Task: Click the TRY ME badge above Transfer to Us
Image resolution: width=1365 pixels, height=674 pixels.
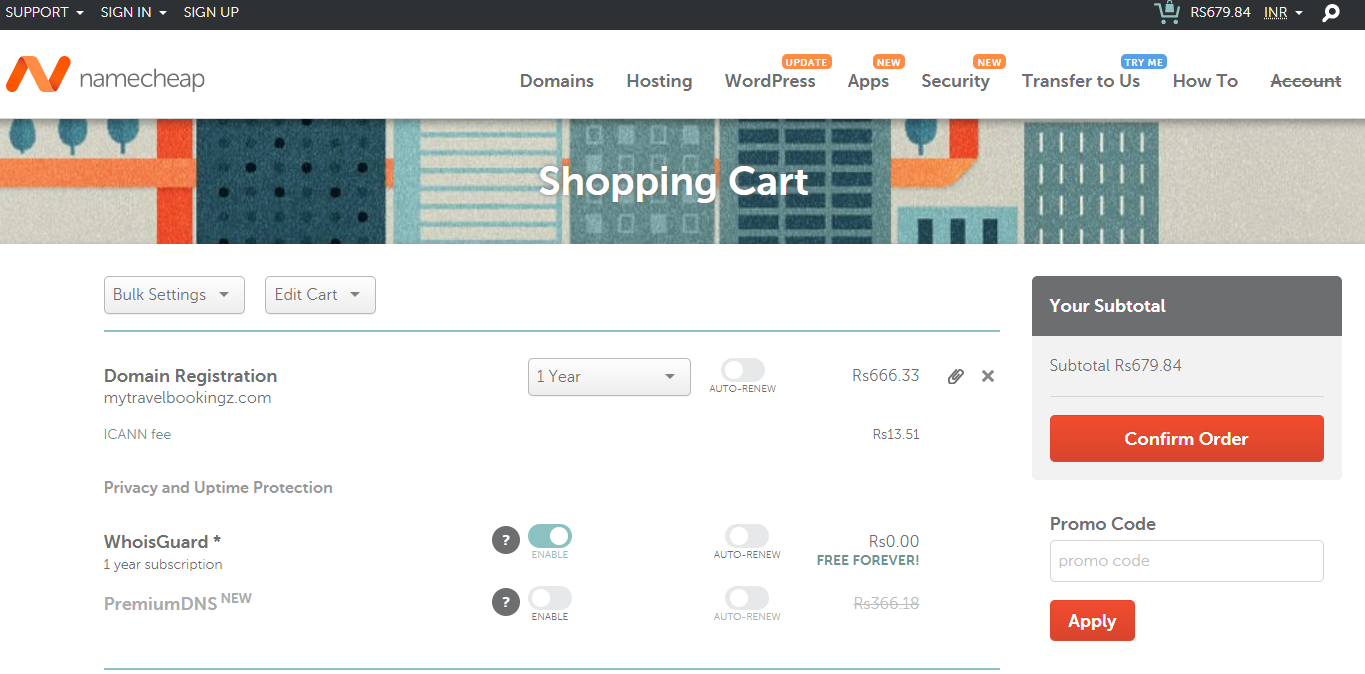Action: point(1144,62)
